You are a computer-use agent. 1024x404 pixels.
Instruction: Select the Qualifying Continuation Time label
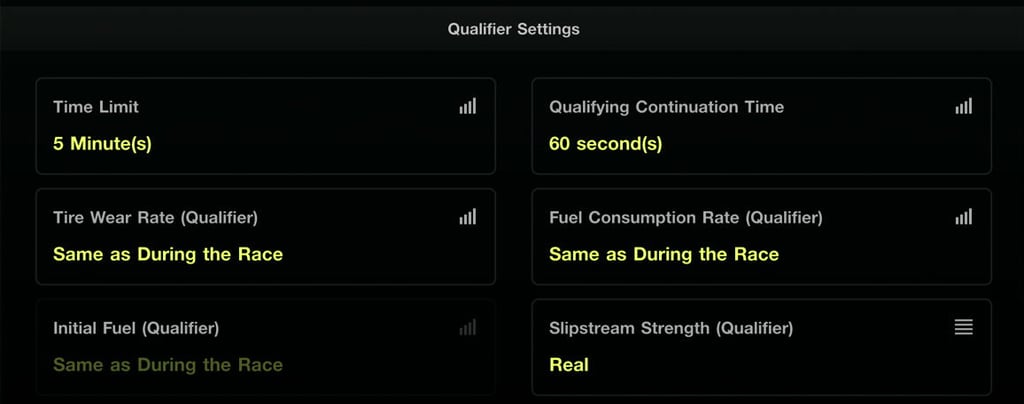(666, 107)
